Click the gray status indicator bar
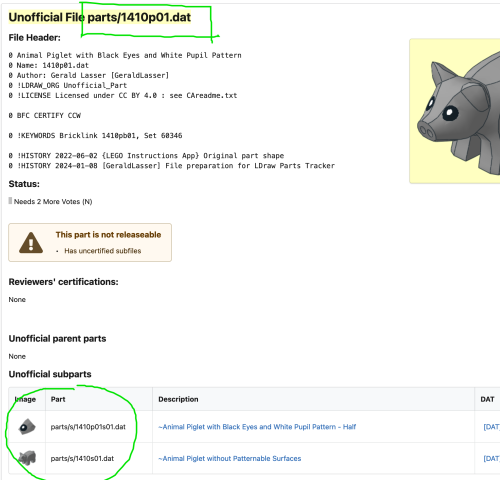The height and width of the screenshot is (480, 500). tap(10, 201)
